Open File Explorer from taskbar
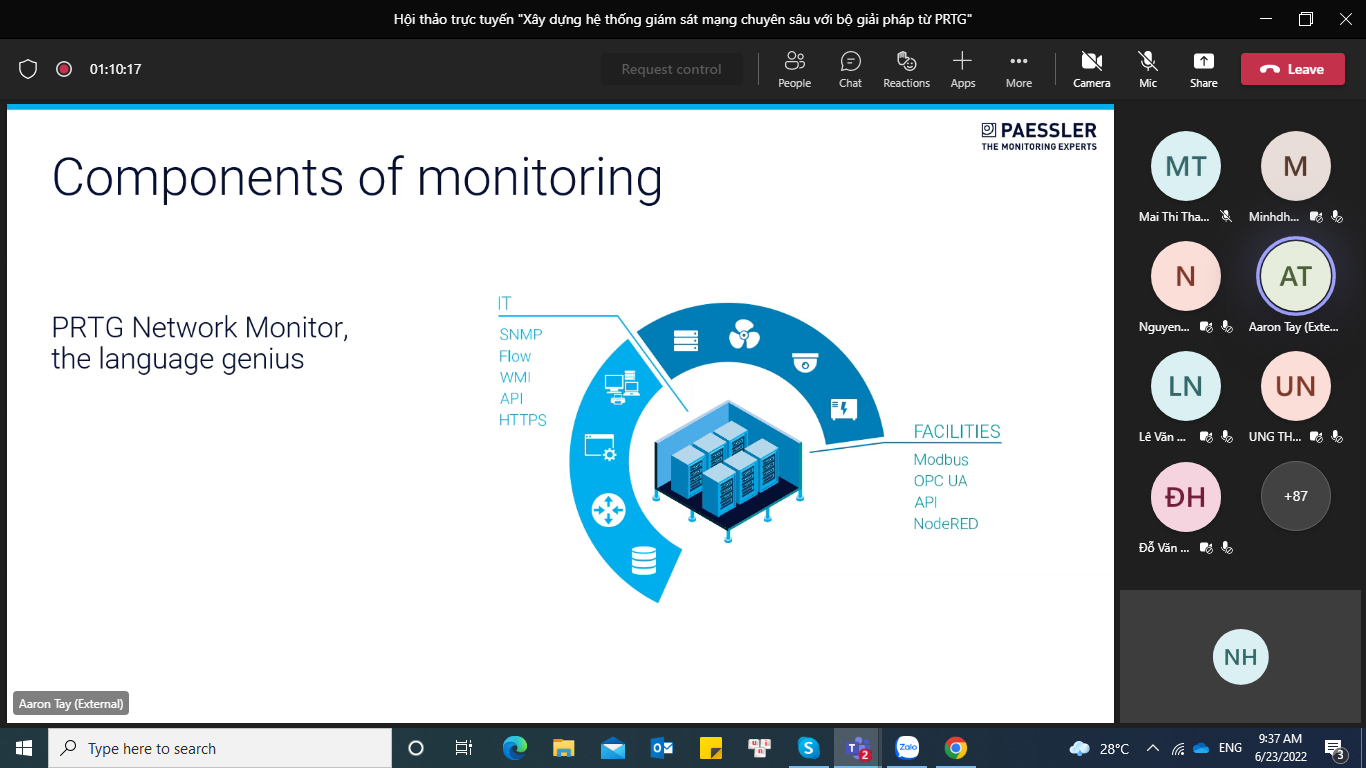 pyautogui.click(x=564, y=748)
